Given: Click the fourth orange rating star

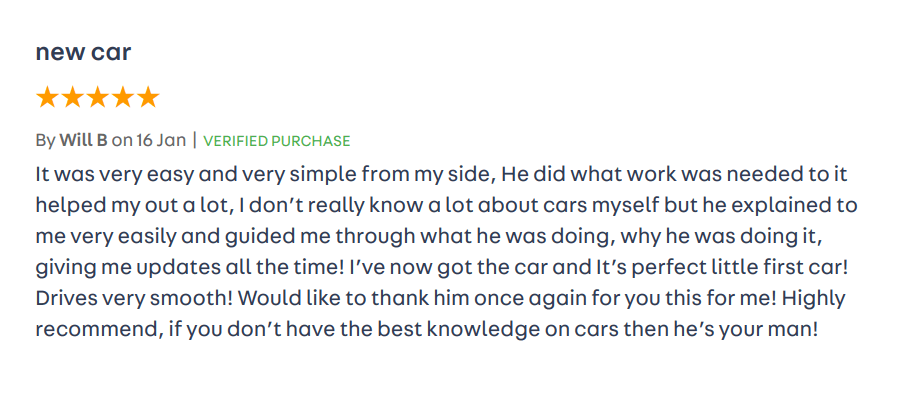Looking at the screenshot, I should pos(122,98).
